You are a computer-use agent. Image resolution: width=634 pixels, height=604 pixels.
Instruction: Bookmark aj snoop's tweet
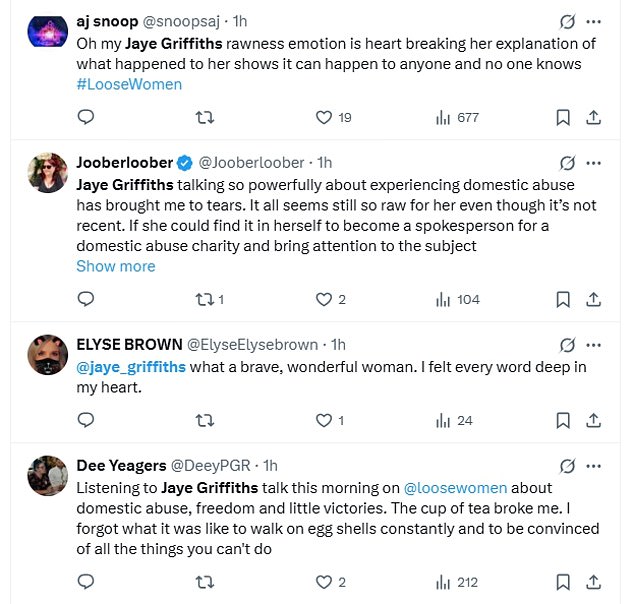[x=563, y=118]
